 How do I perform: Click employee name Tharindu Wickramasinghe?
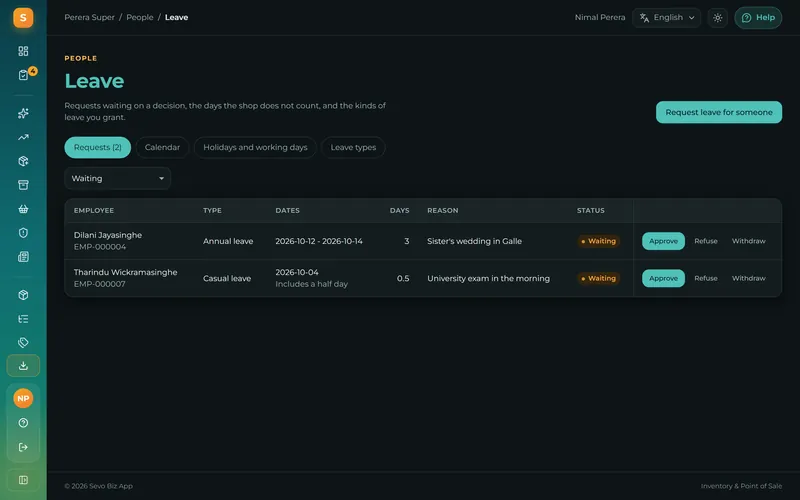pos(126,272)
